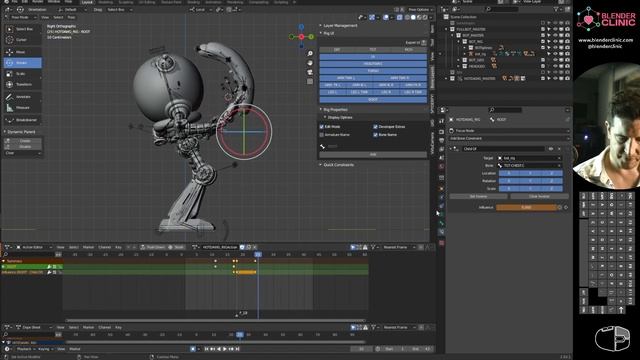Click the Action Editor current frame marker

tap(258, 254)
